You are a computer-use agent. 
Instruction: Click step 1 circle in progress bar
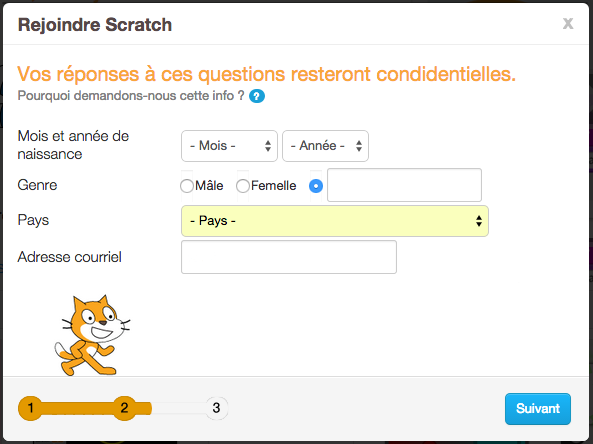[30, 408]
